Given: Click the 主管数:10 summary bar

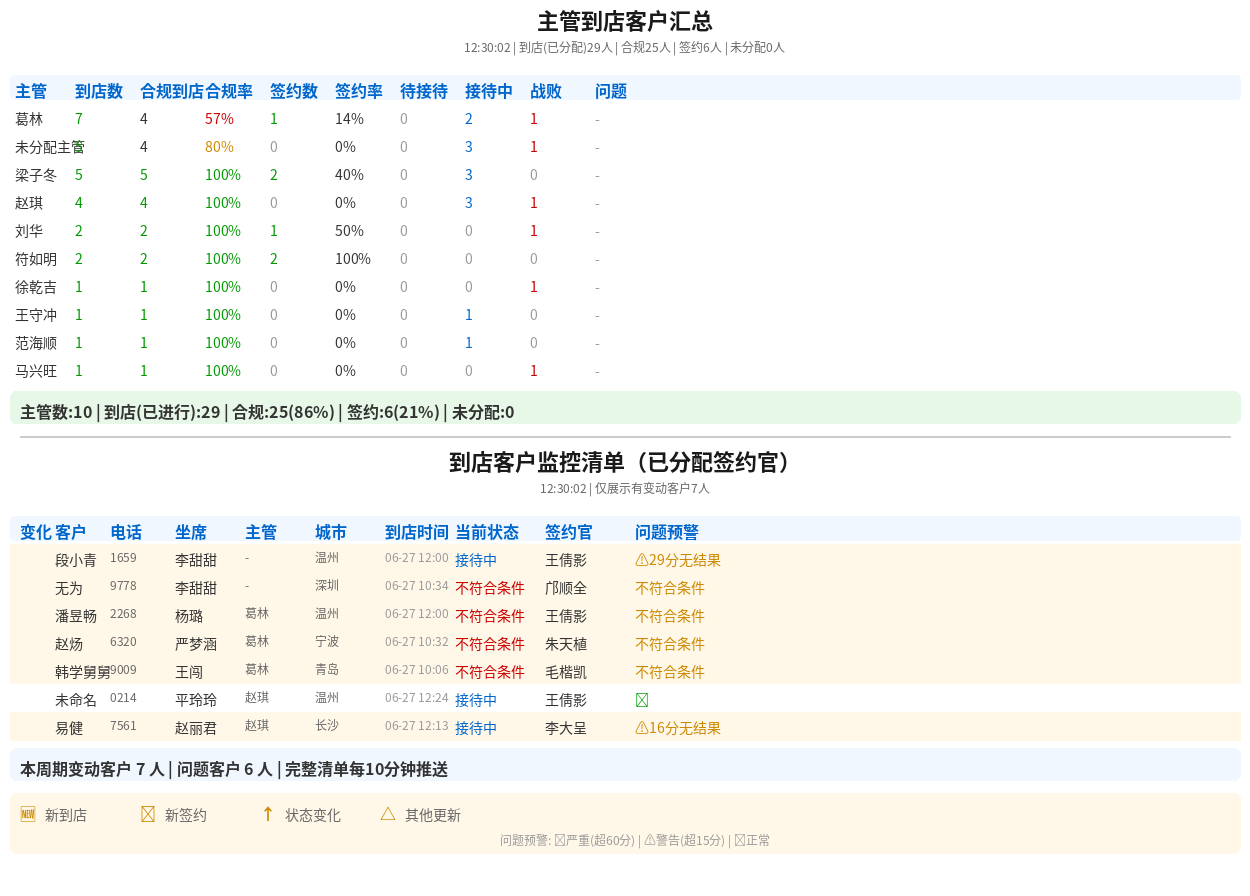Looking at the screenshot, I should pyautogui.click(x=625, y=408).
